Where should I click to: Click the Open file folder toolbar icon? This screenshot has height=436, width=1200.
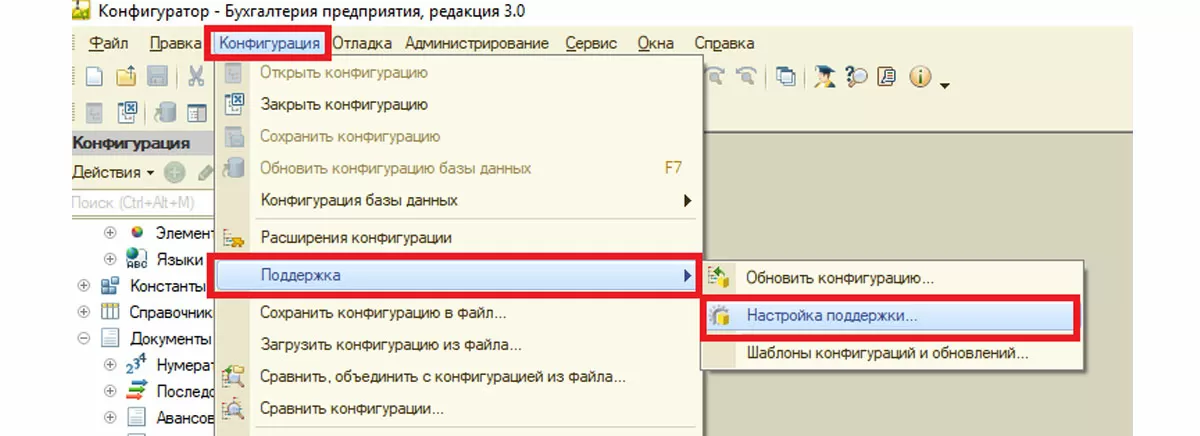click(126, 76)
